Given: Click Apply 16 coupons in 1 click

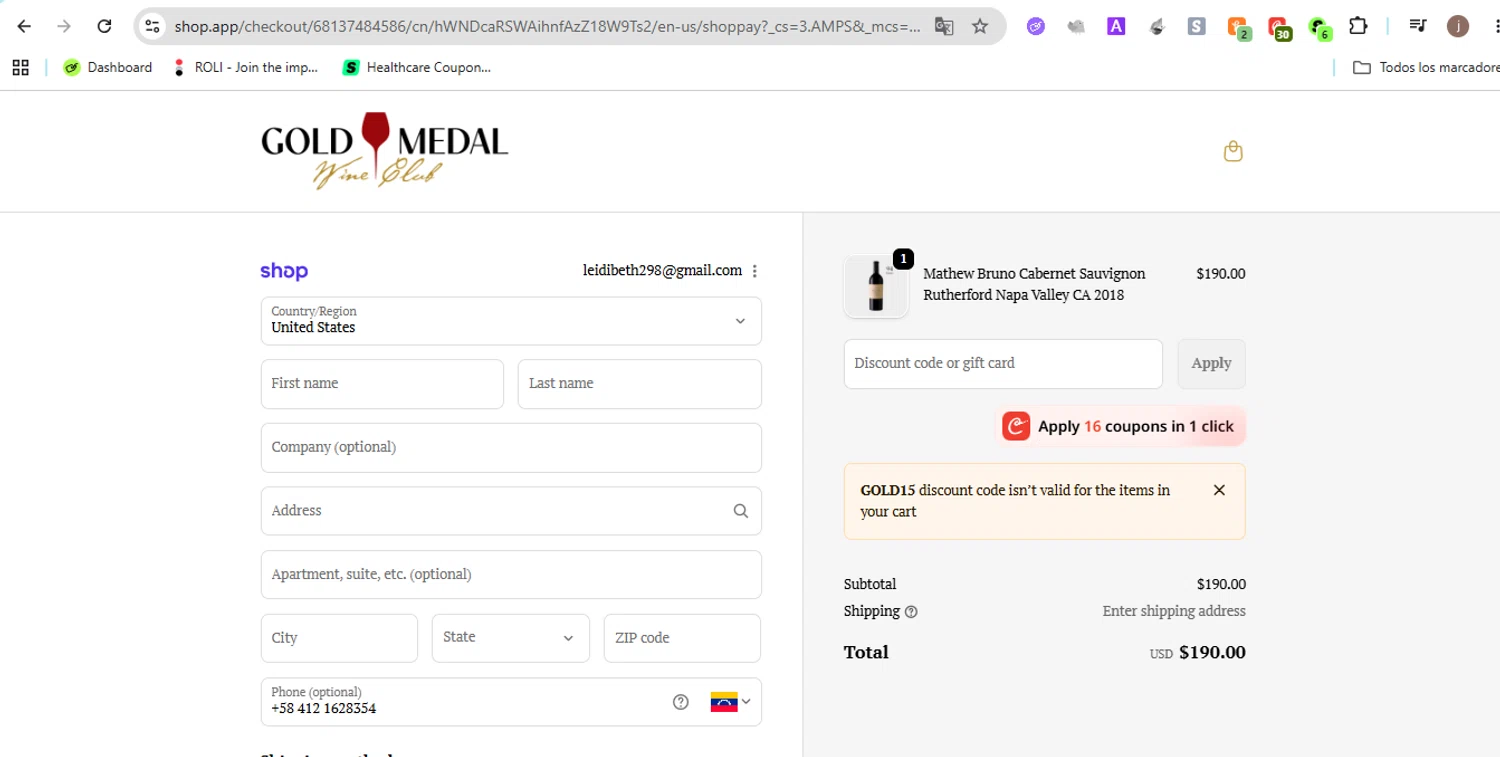Looking at the screenshot, I should point(1123,427).
